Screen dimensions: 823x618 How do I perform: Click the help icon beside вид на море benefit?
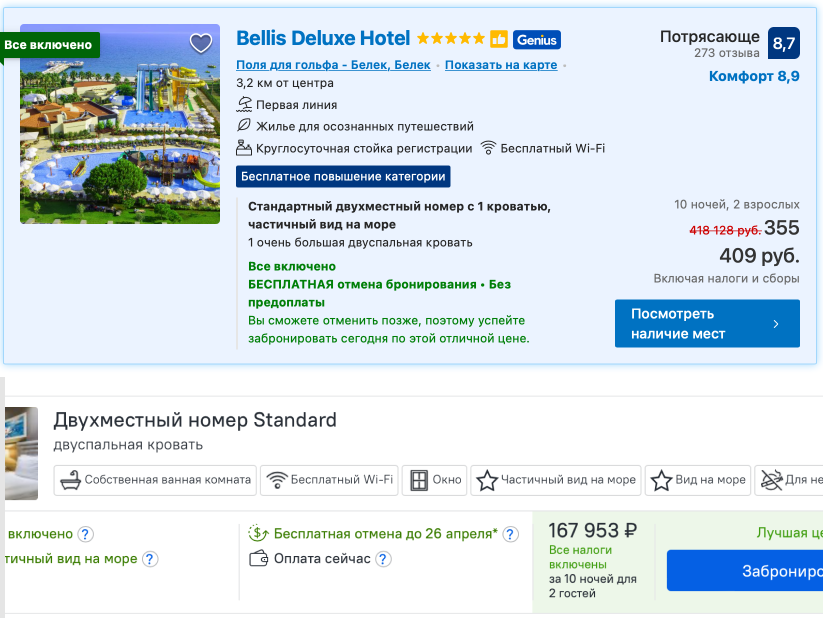point(150,559)
